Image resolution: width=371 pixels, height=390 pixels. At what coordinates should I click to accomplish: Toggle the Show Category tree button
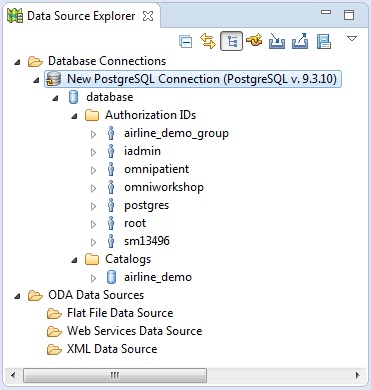click(231, 41)
